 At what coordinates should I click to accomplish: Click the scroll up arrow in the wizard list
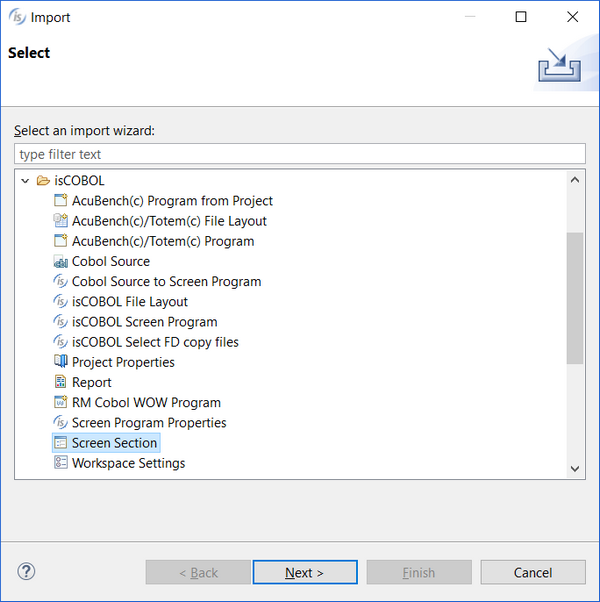click(575, 180)
